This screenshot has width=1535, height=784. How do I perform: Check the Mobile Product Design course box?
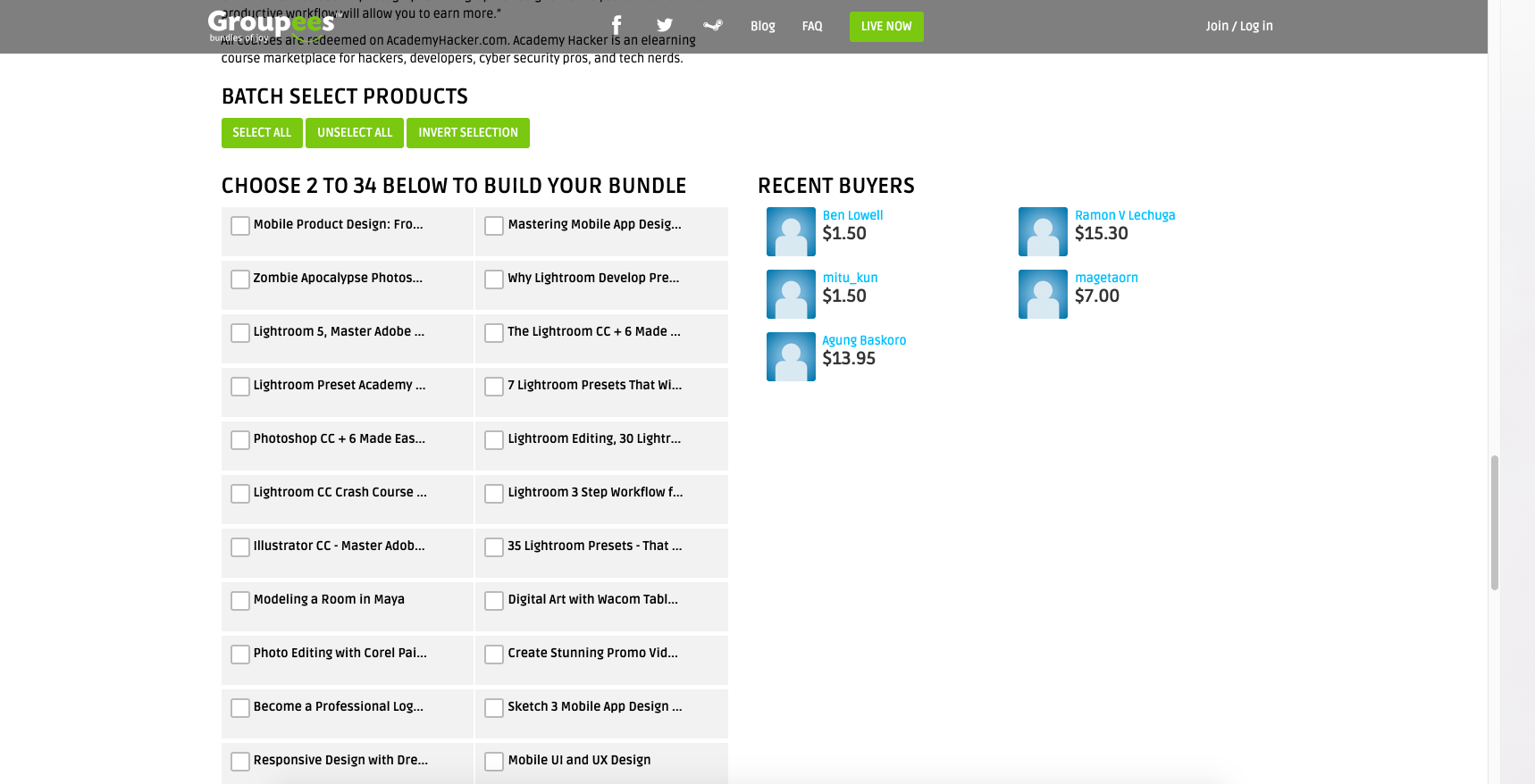pyautogui.click(x=240, y=226)
